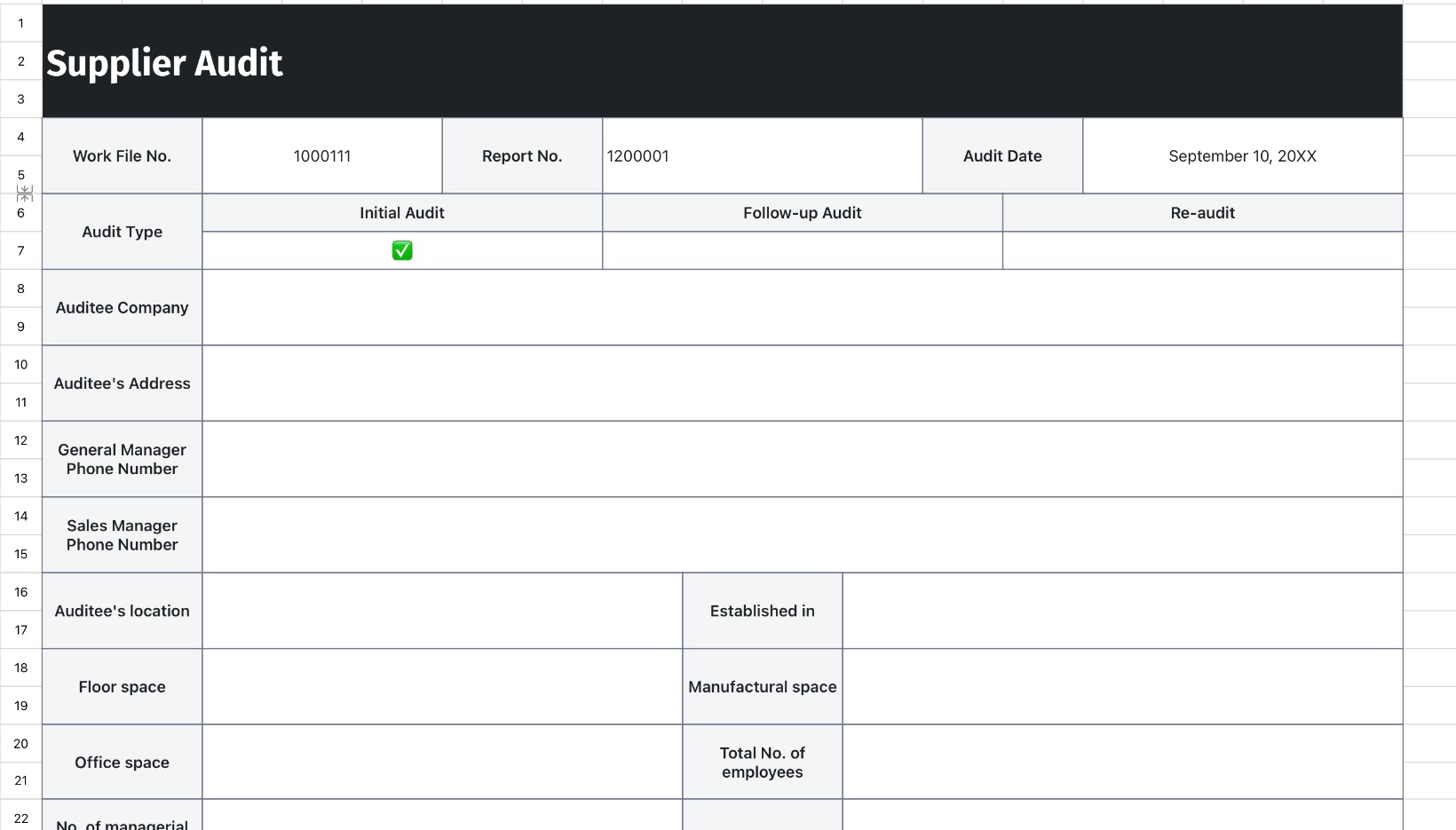Select row header 4
The height and width of the screenshot is (830, 1456).
[21, 137]
